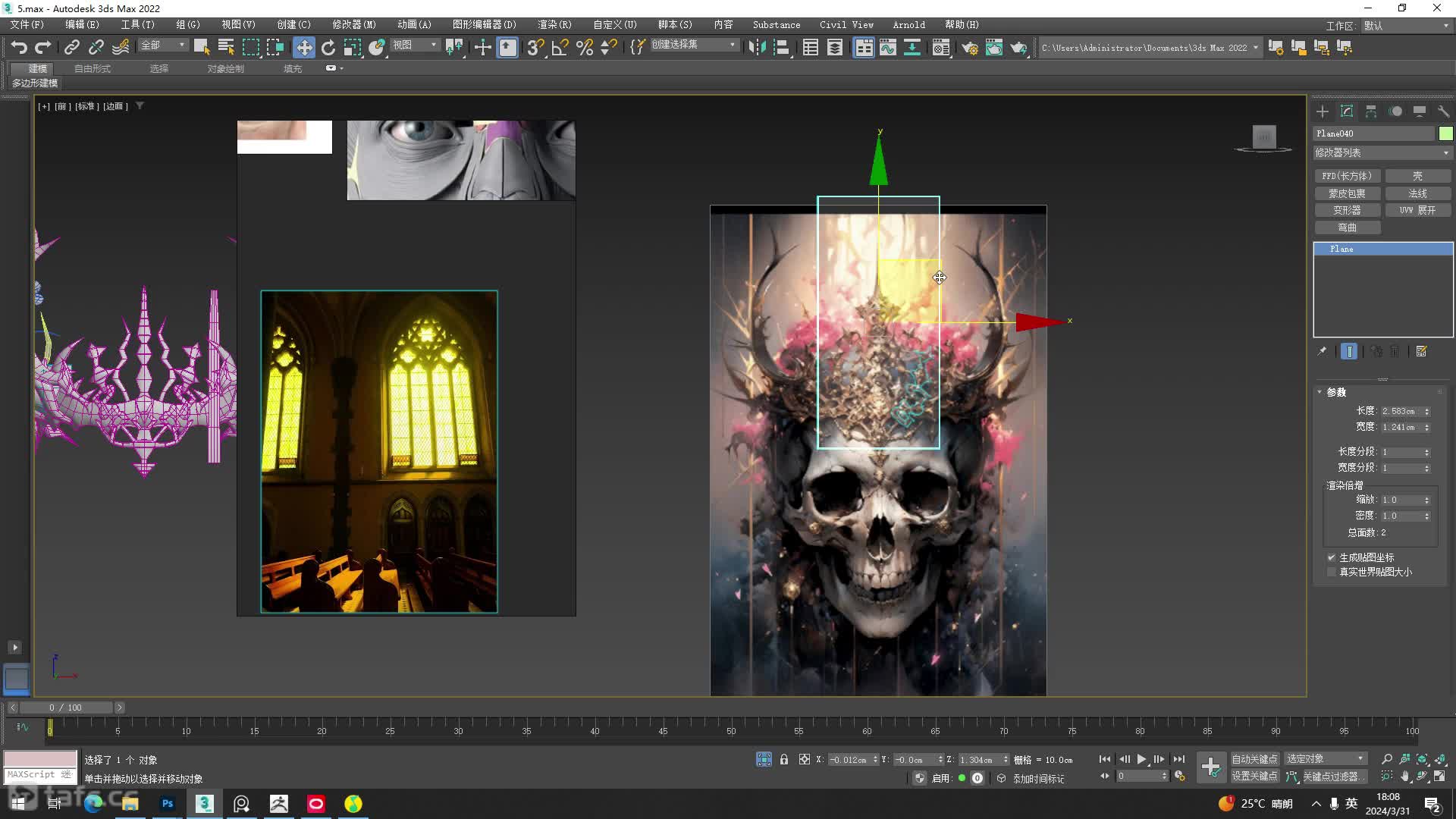Open the Schematic View icon
1456x819 pixels.
point(912,47)
